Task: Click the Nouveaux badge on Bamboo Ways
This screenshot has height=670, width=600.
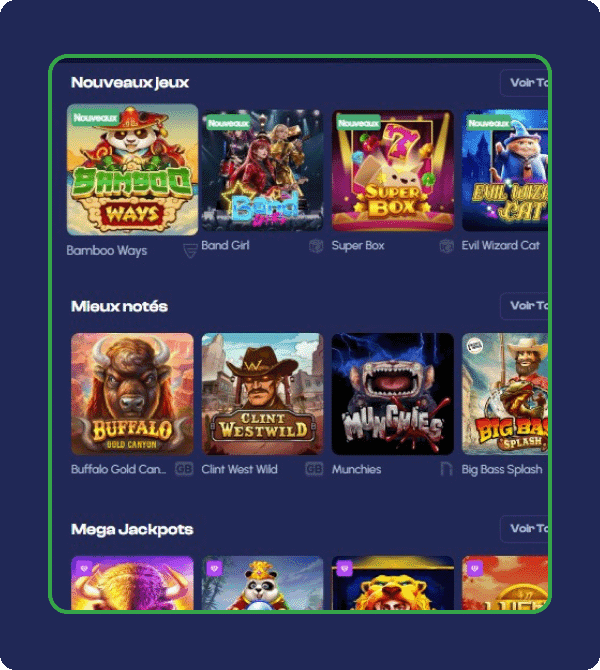Action: tap(95, 118)
